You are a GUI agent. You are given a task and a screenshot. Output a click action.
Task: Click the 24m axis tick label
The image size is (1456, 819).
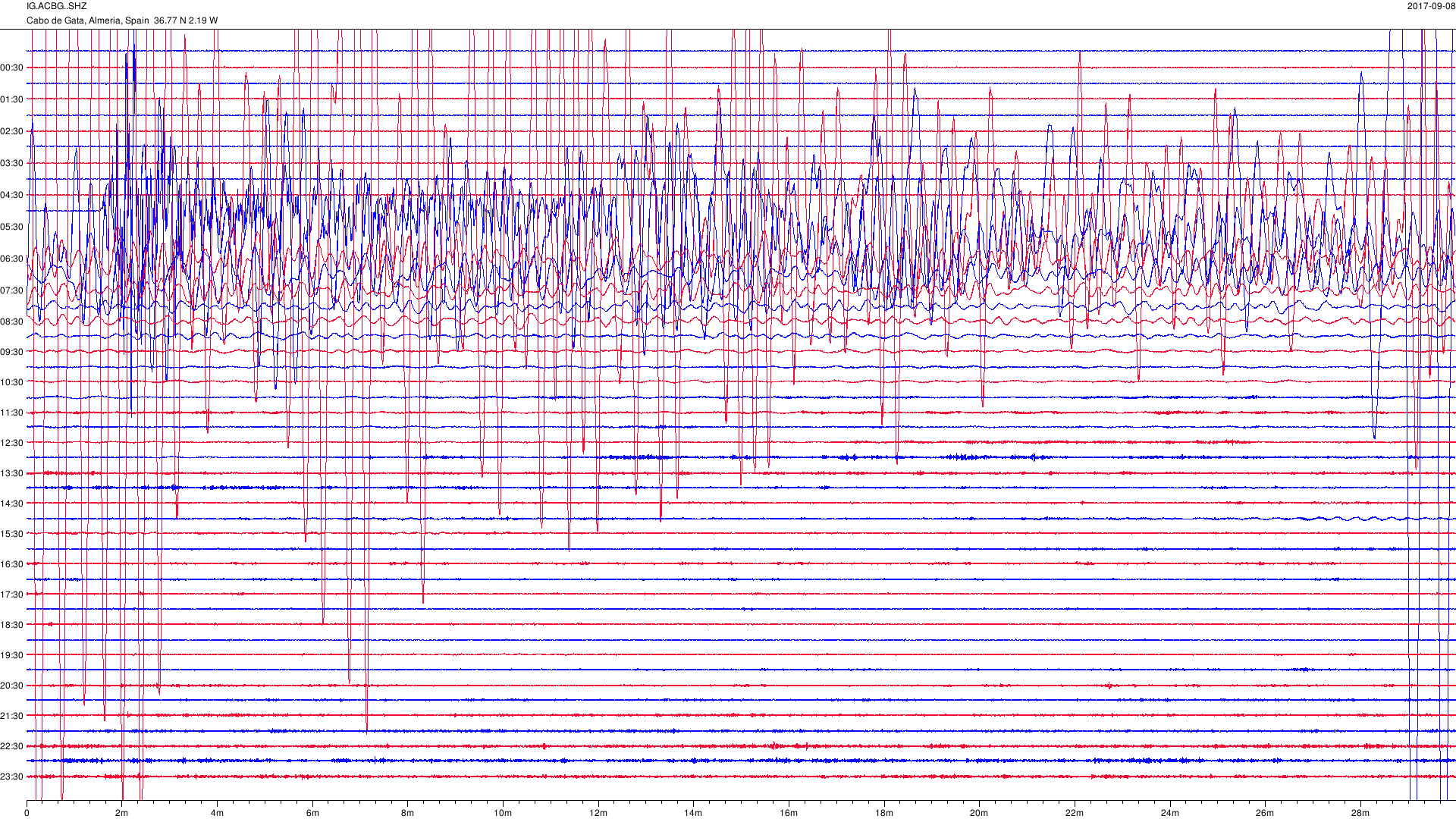click(1170, 813)
